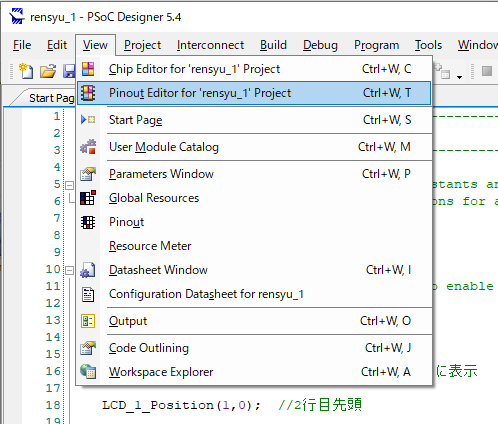This screenshot has height=424, width=498.
Task: Choose Parameters Window menu entry
Action: pyautogui.click(x=255, y=174)
